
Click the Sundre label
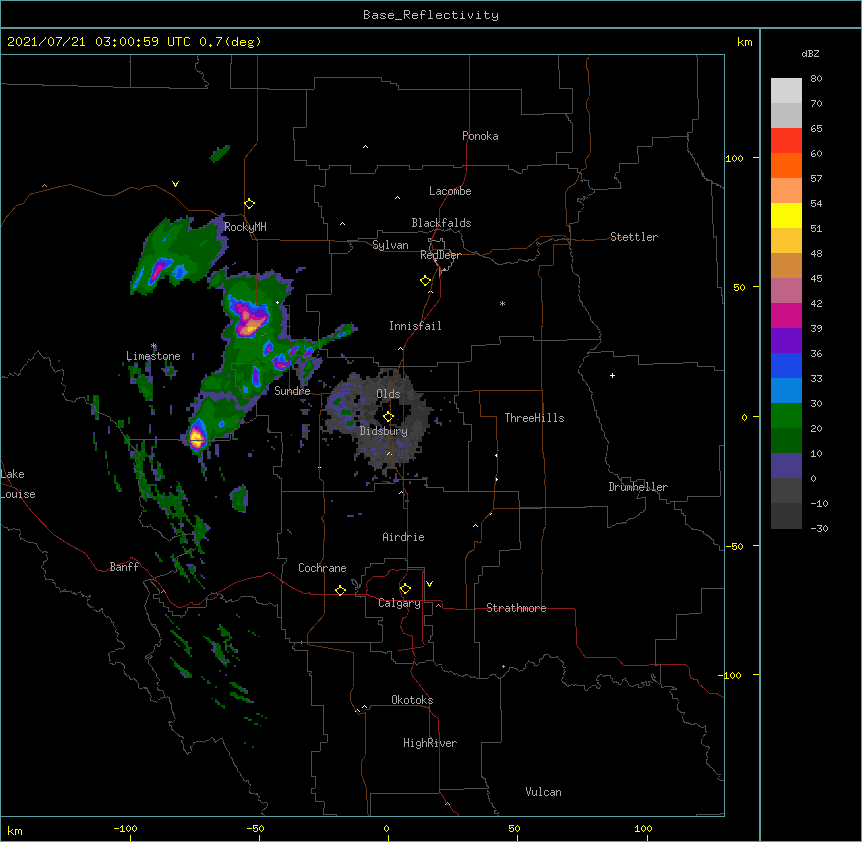[292, 391]
